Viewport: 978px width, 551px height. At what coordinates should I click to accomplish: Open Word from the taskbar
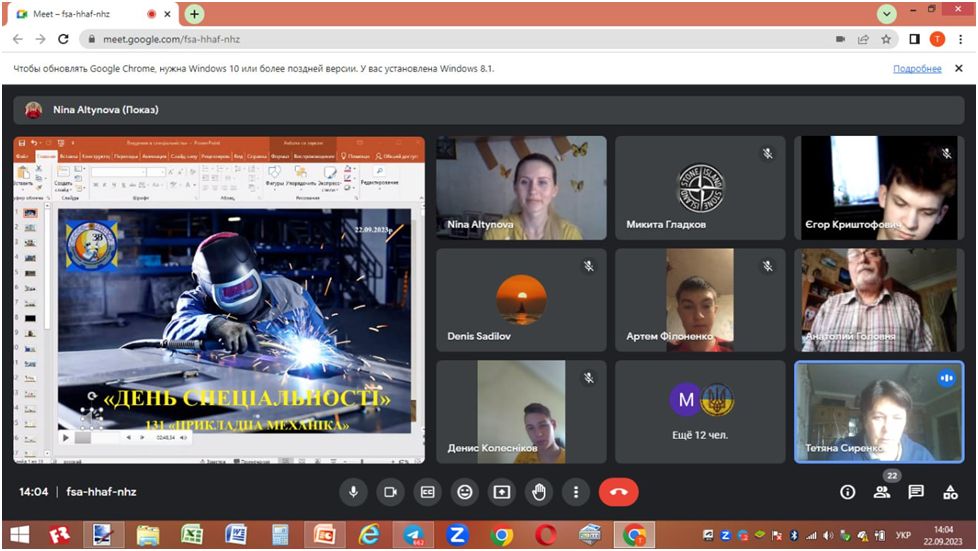click(x=236, y=535)
